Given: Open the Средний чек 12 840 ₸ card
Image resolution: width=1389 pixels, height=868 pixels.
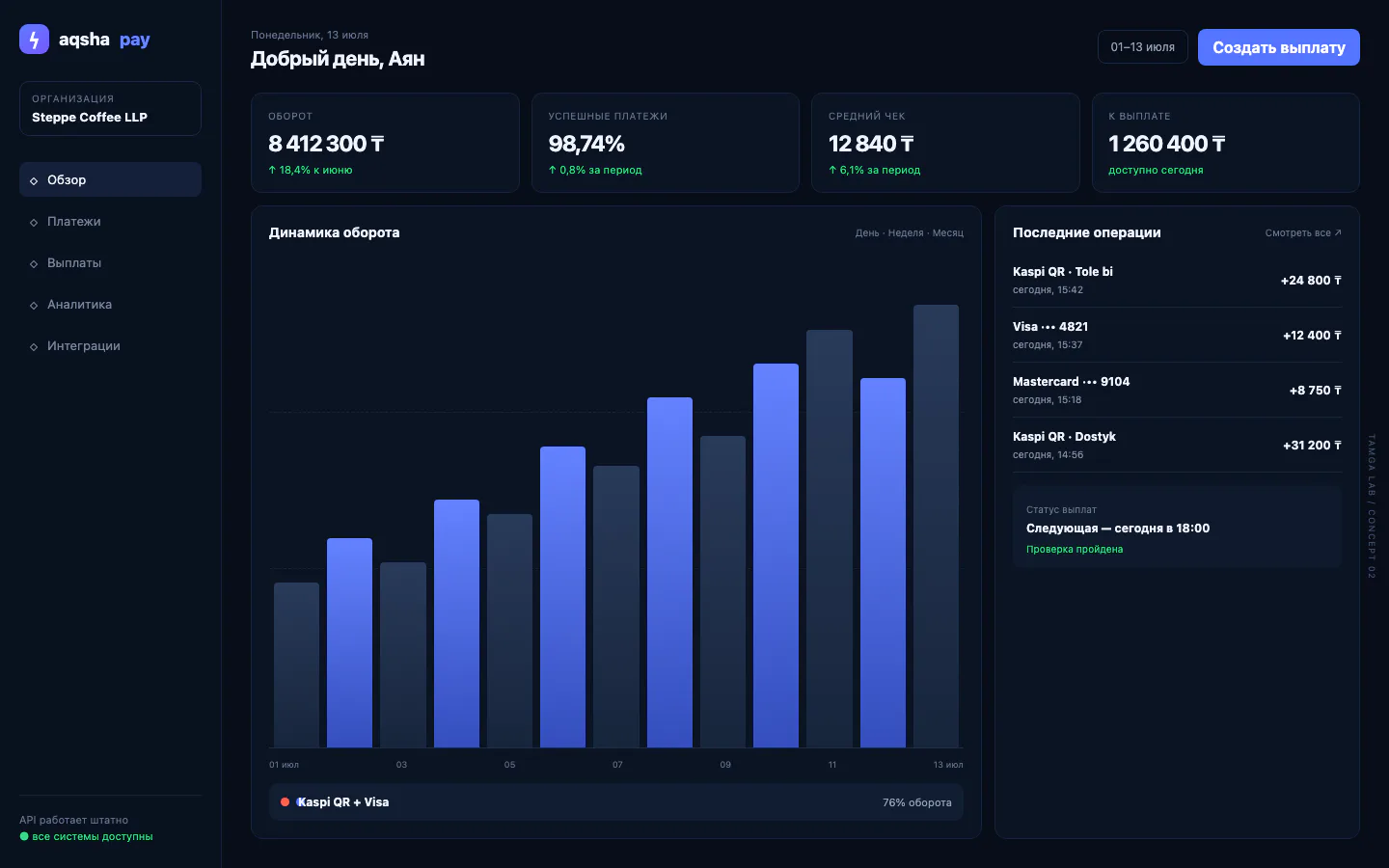Looking at the screenshot, I should pos(945,143).
